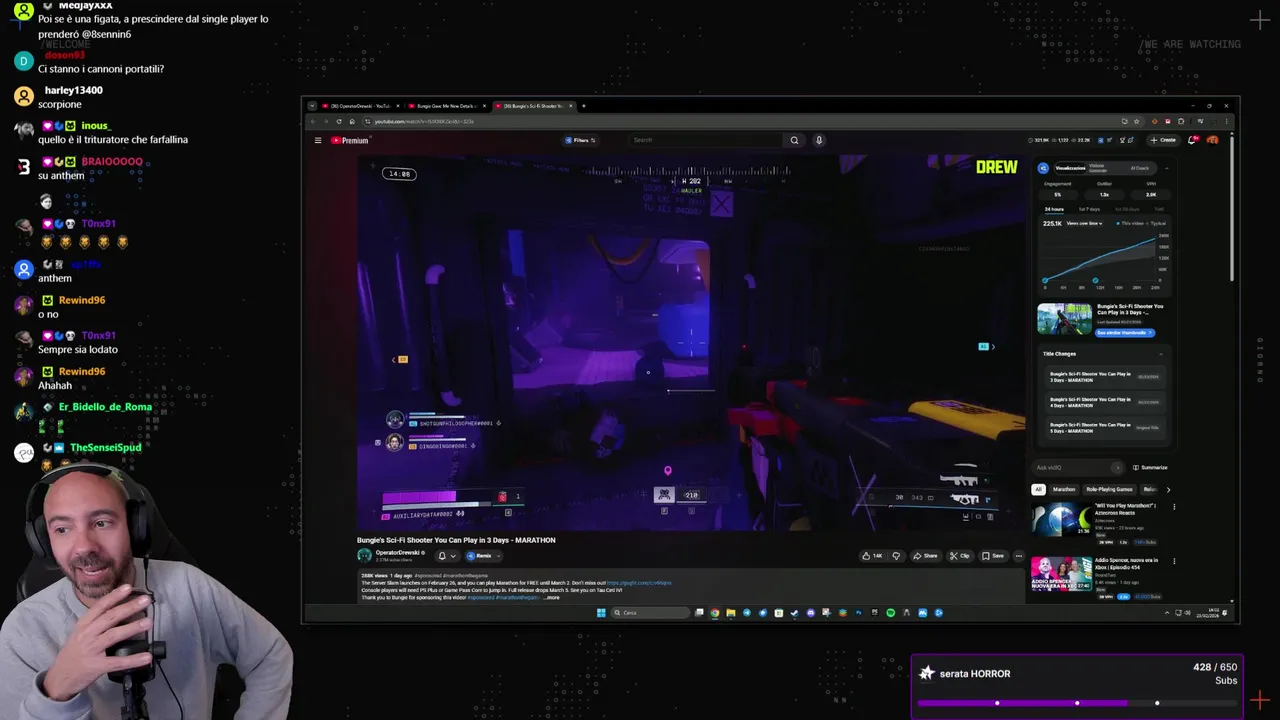The width and height of the screenshot is (1280, 720).
Task: Expand the description with '...more'
Action: click(551, 597)
